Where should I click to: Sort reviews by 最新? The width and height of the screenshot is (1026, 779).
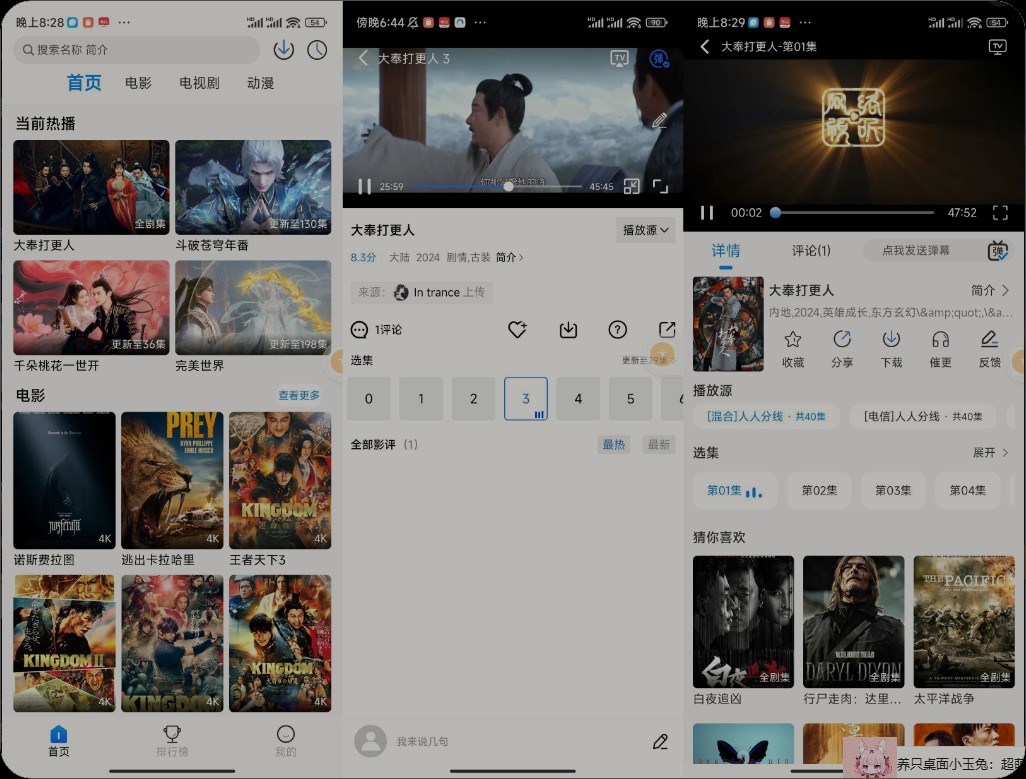[659, 445]
